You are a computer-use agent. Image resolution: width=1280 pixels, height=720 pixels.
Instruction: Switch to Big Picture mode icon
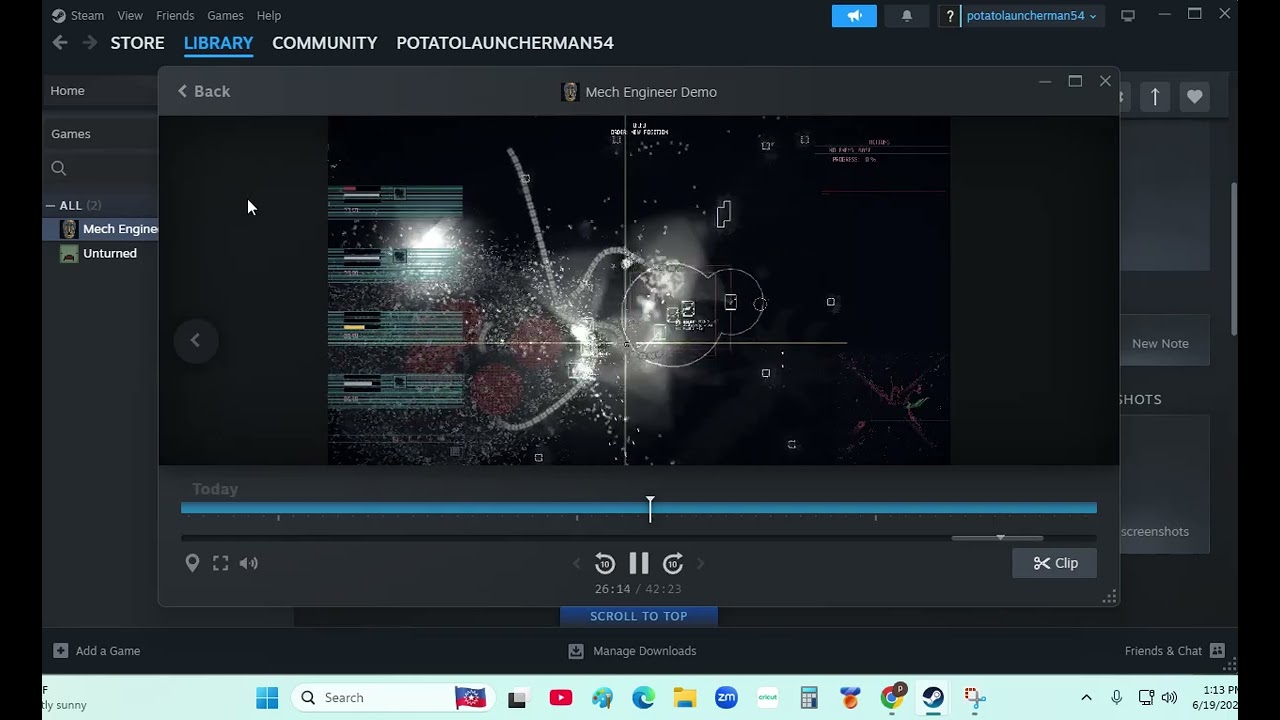(x=1128, y=16)
